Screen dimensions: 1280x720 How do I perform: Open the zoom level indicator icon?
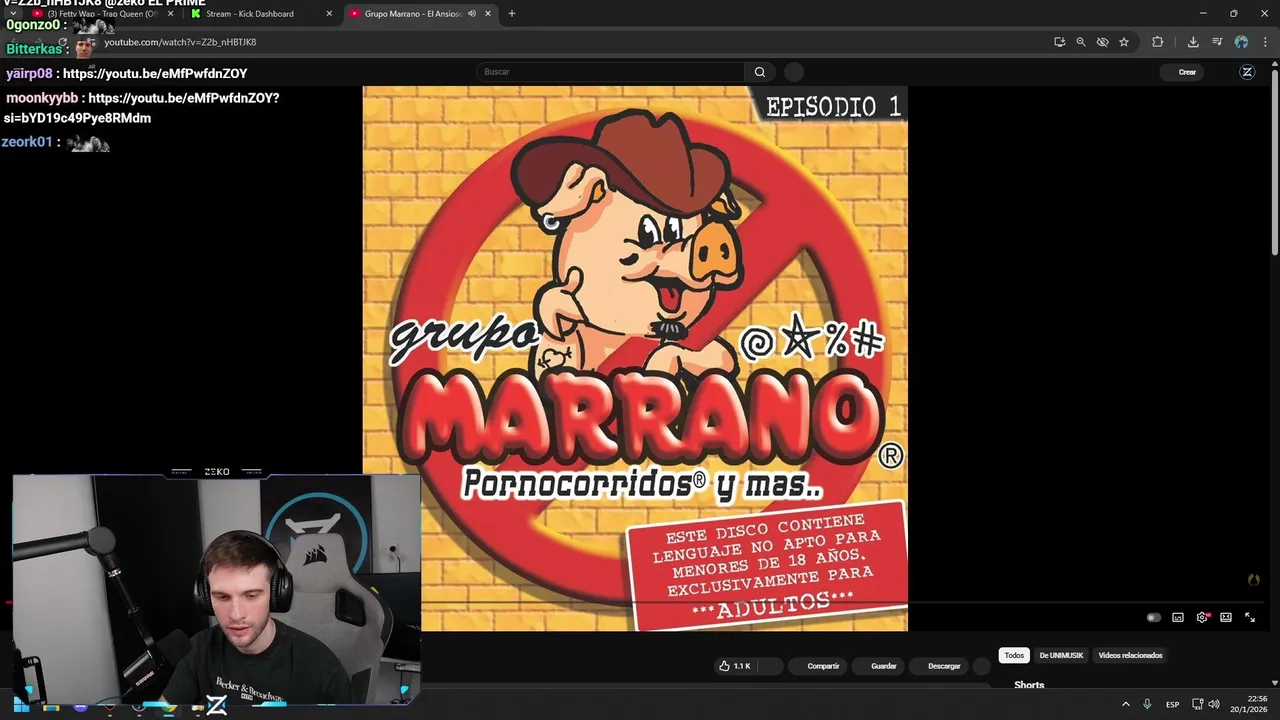(x=1081, y=42)
